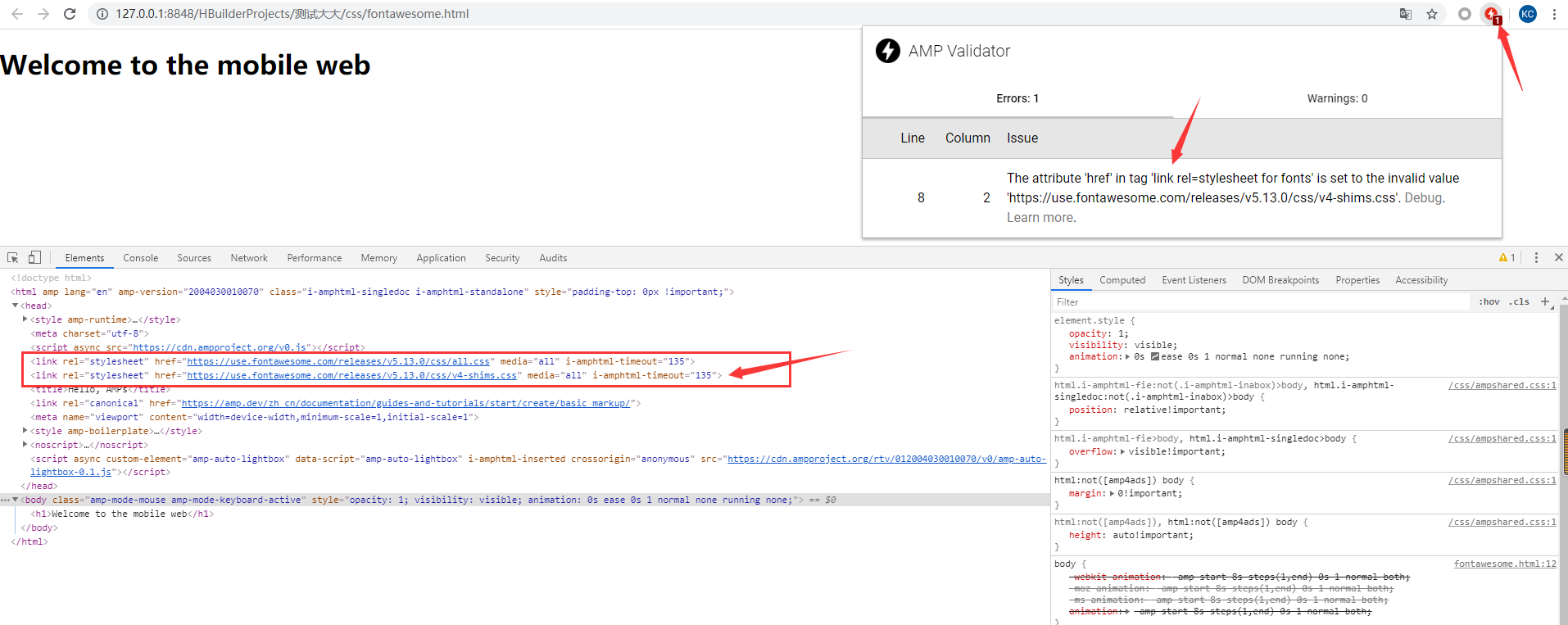Open the Styles sidebar tab
Screen dimensions: 1568x625
[1071, 280]
